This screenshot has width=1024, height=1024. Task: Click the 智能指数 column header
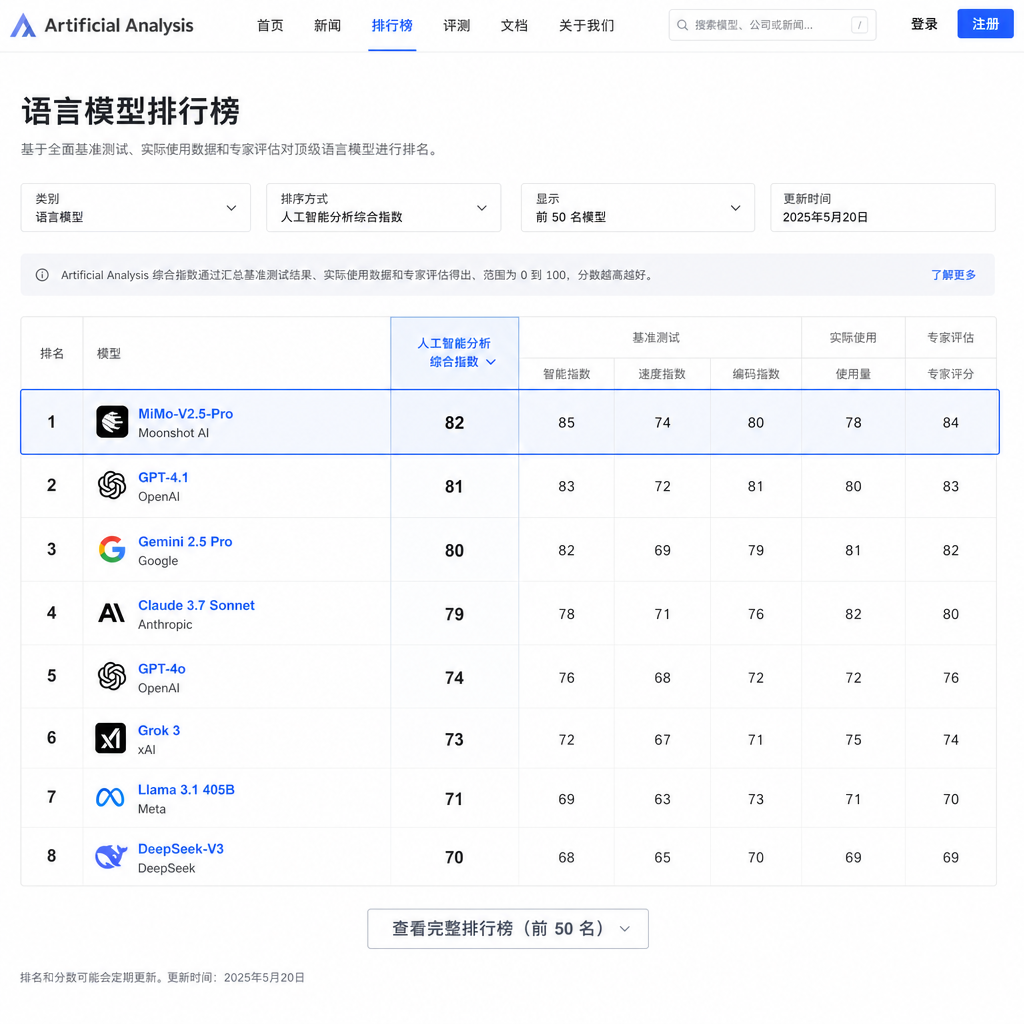tap(566, 374)
